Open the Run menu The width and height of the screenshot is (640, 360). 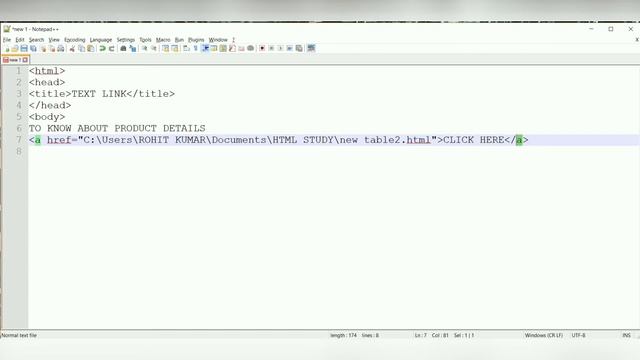(179, 40)
